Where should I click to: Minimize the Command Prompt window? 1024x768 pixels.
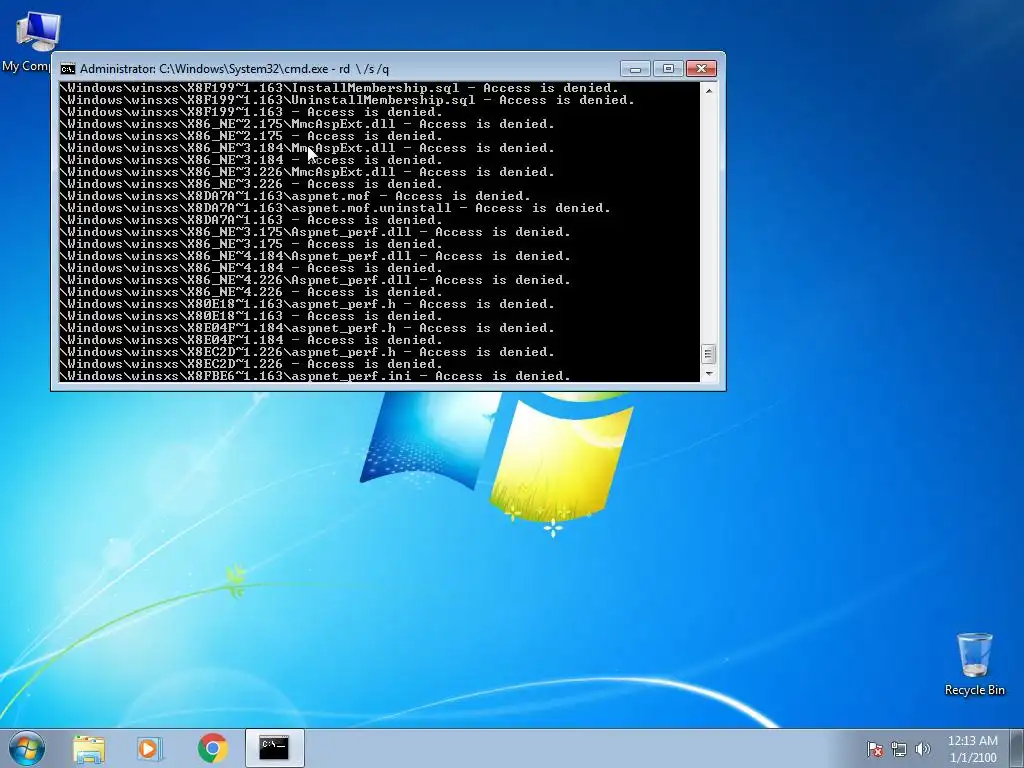pyautogui.click(x=635, y=69)
